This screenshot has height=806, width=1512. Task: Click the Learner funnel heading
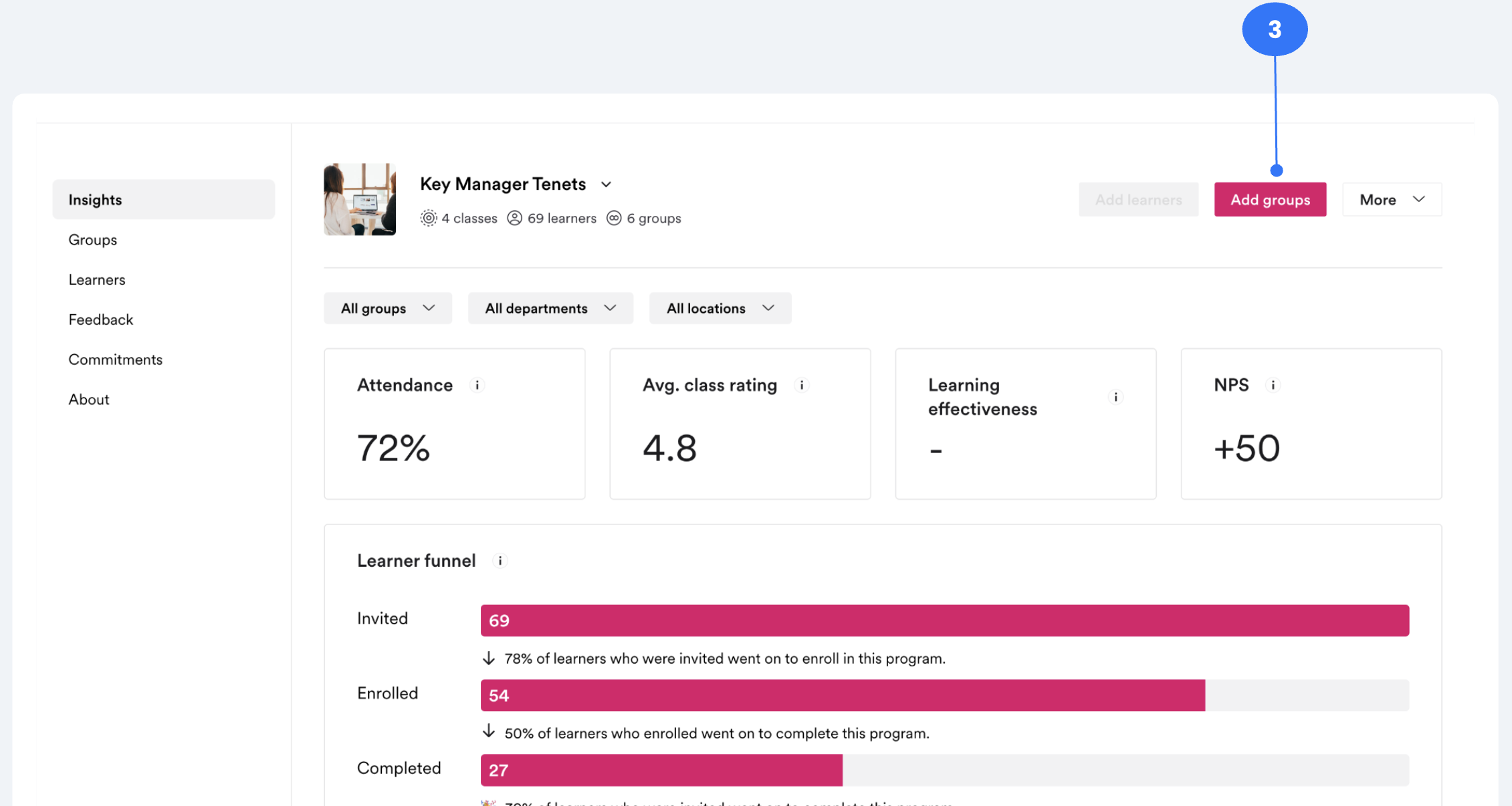pyautogui.click(x=417, y=561)
